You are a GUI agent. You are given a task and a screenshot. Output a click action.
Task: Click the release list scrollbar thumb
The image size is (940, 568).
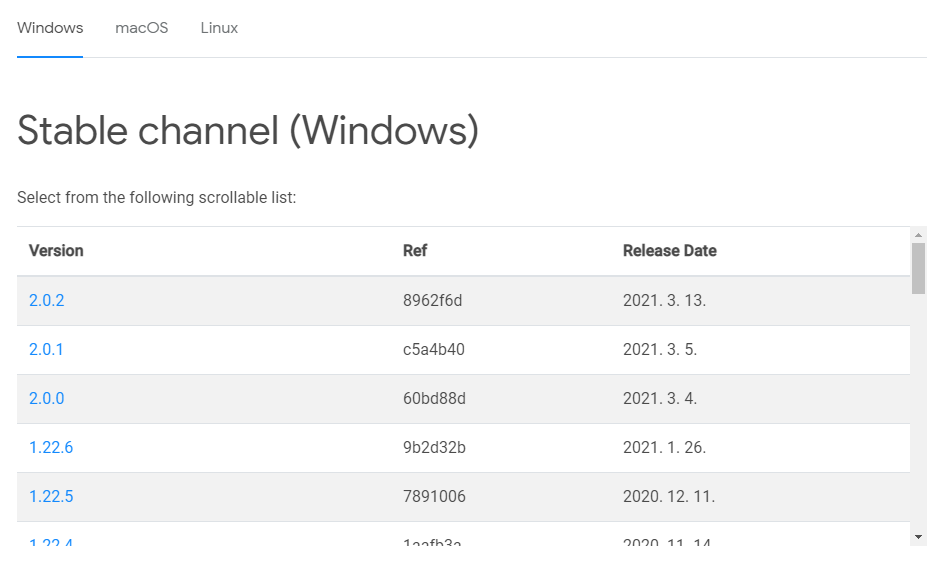coord(918,268)
